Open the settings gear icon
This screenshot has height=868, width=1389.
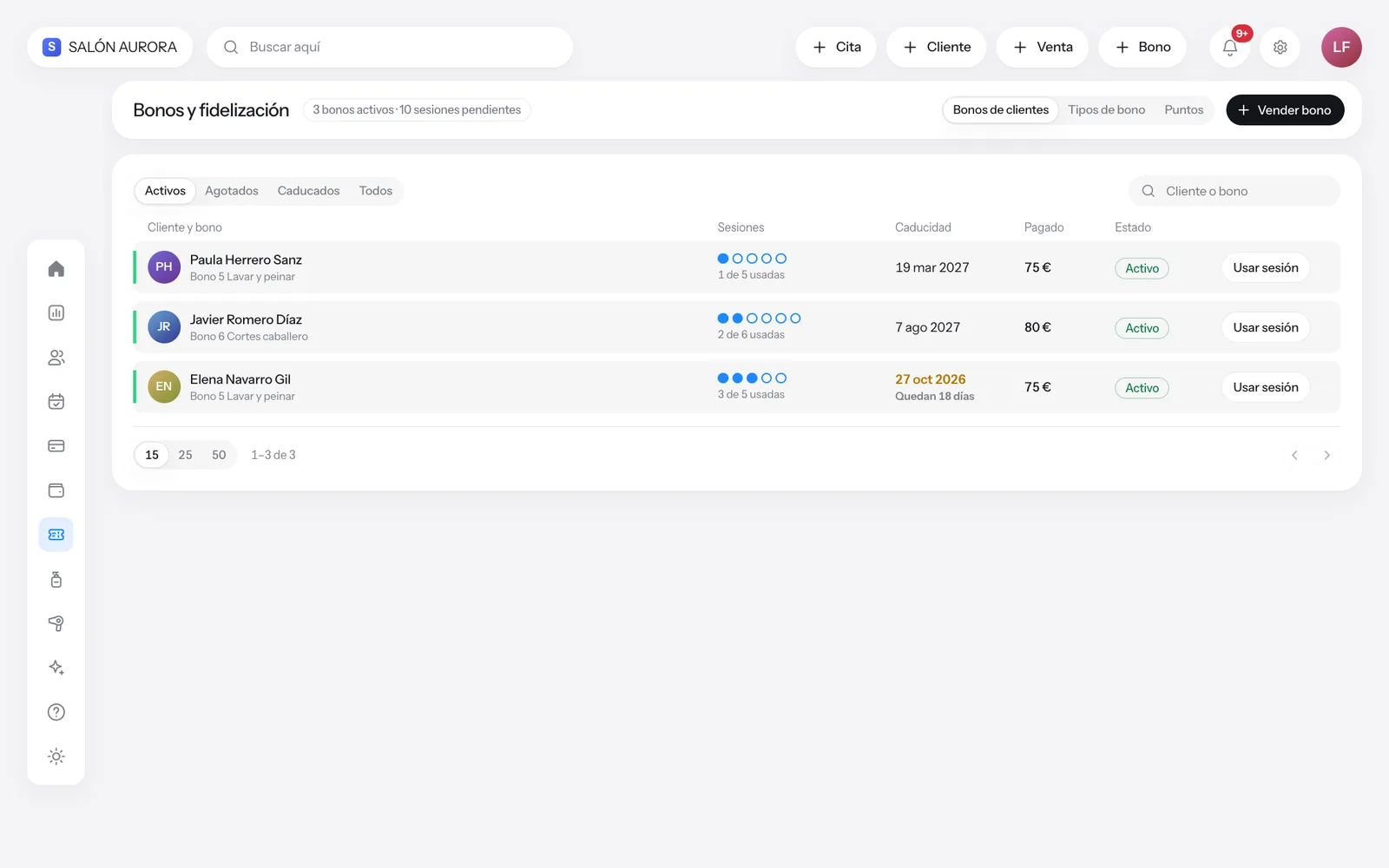(x=1280, y=47)
